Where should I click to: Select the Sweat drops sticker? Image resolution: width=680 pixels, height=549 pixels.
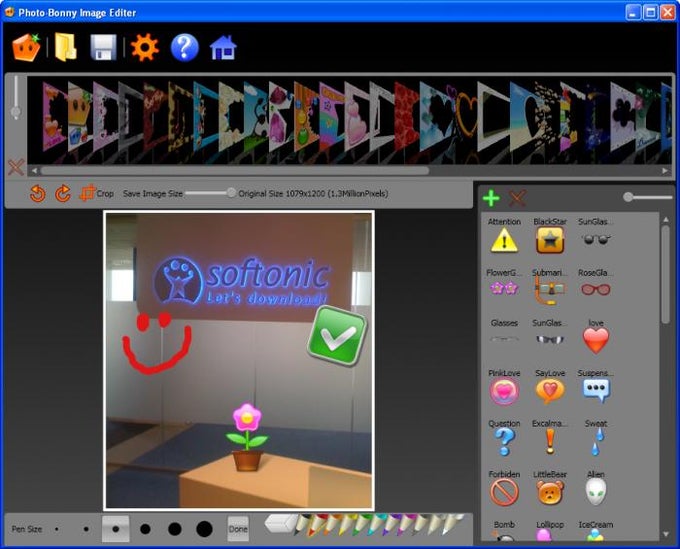(596, 438)
